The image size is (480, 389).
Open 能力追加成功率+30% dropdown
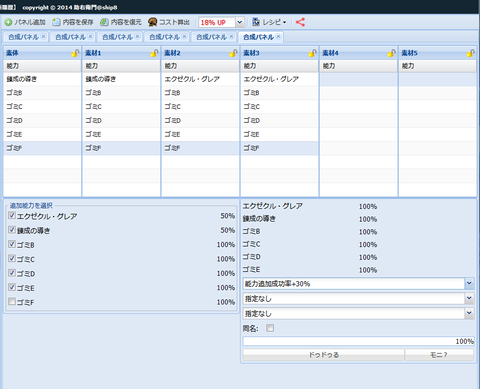click(x=469, y=284)
